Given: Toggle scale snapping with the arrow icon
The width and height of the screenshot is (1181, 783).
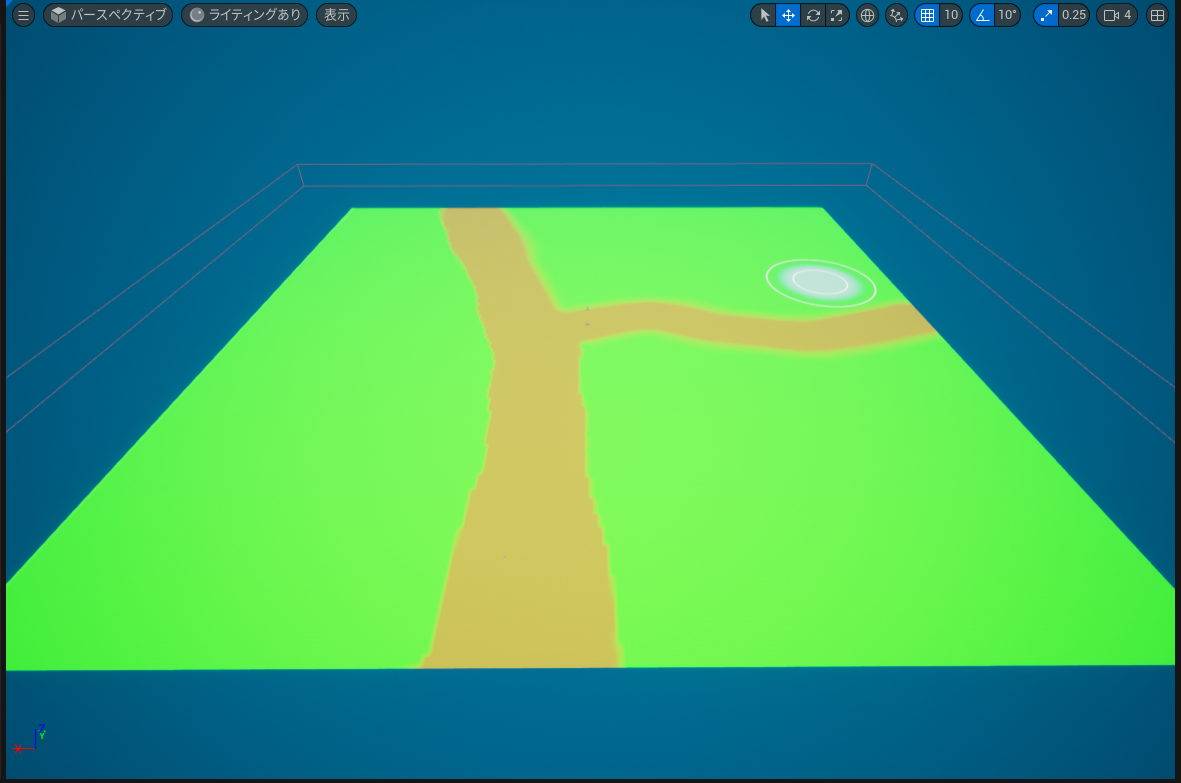Looking at the screenshot, I should (1046, 15).
